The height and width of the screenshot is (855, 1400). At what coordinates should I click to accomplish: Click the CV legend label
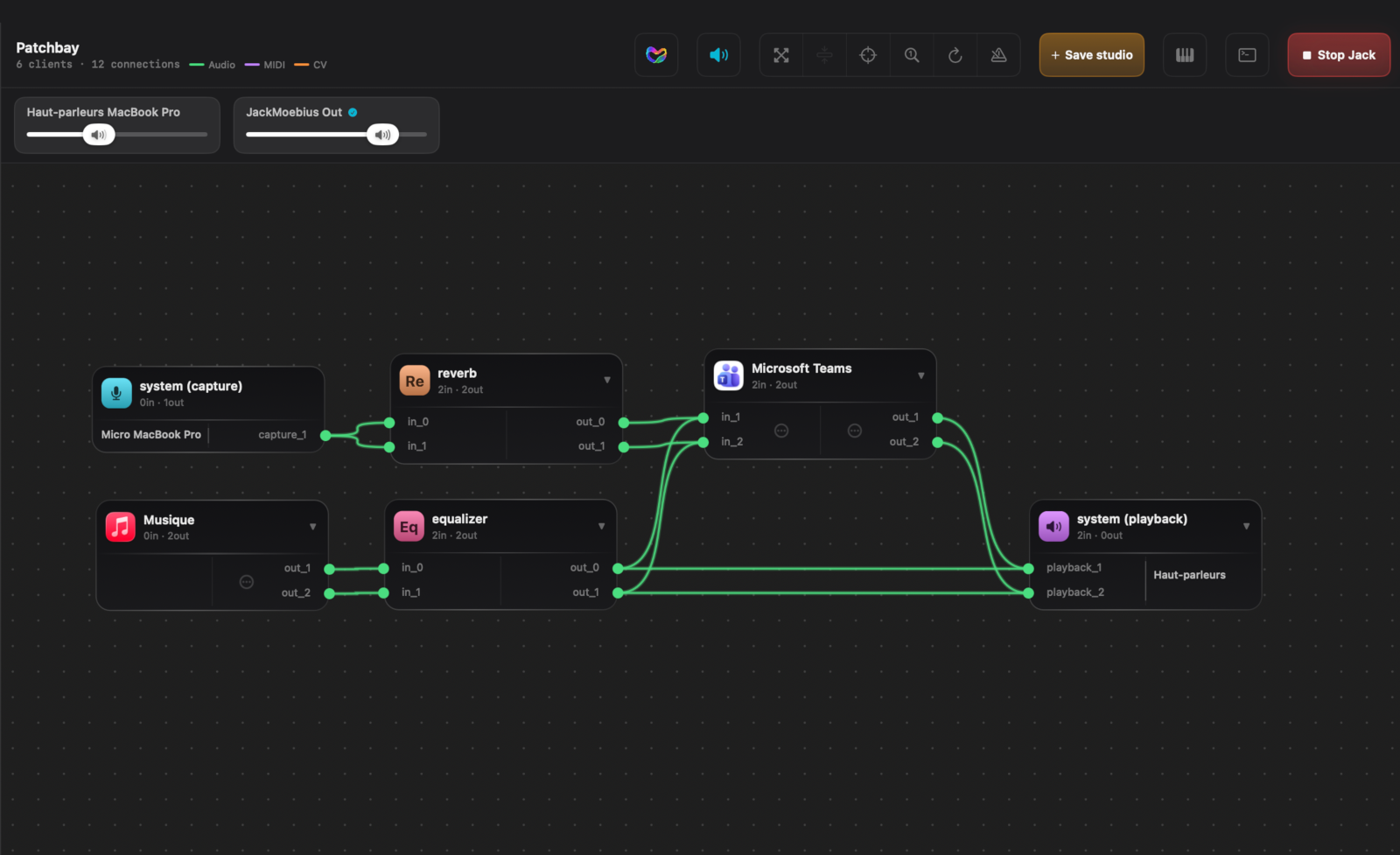320,65
